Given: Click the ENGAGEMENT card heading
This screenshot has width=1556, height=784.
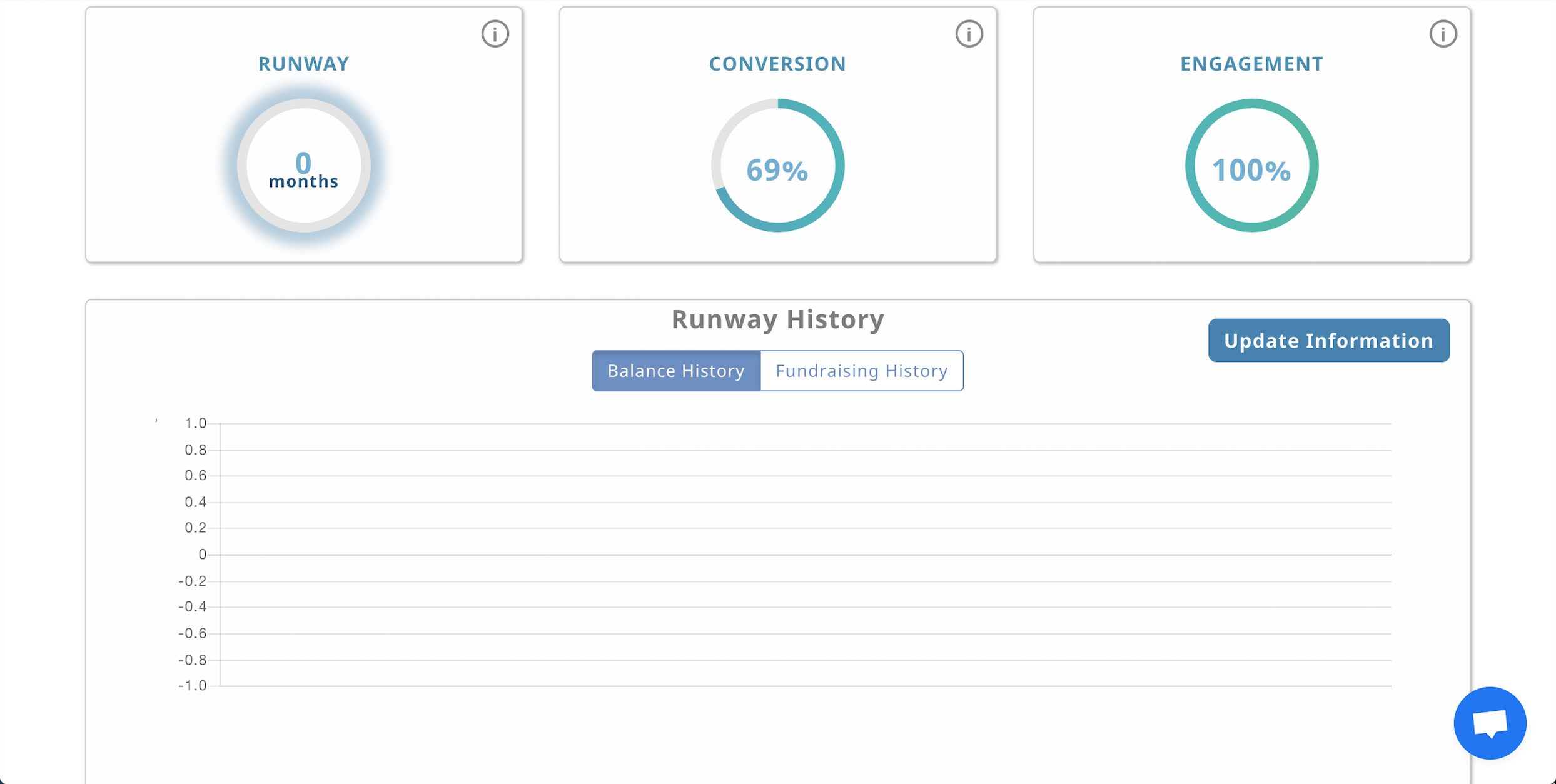Looking at the screenshot, I should (1251, 64).
